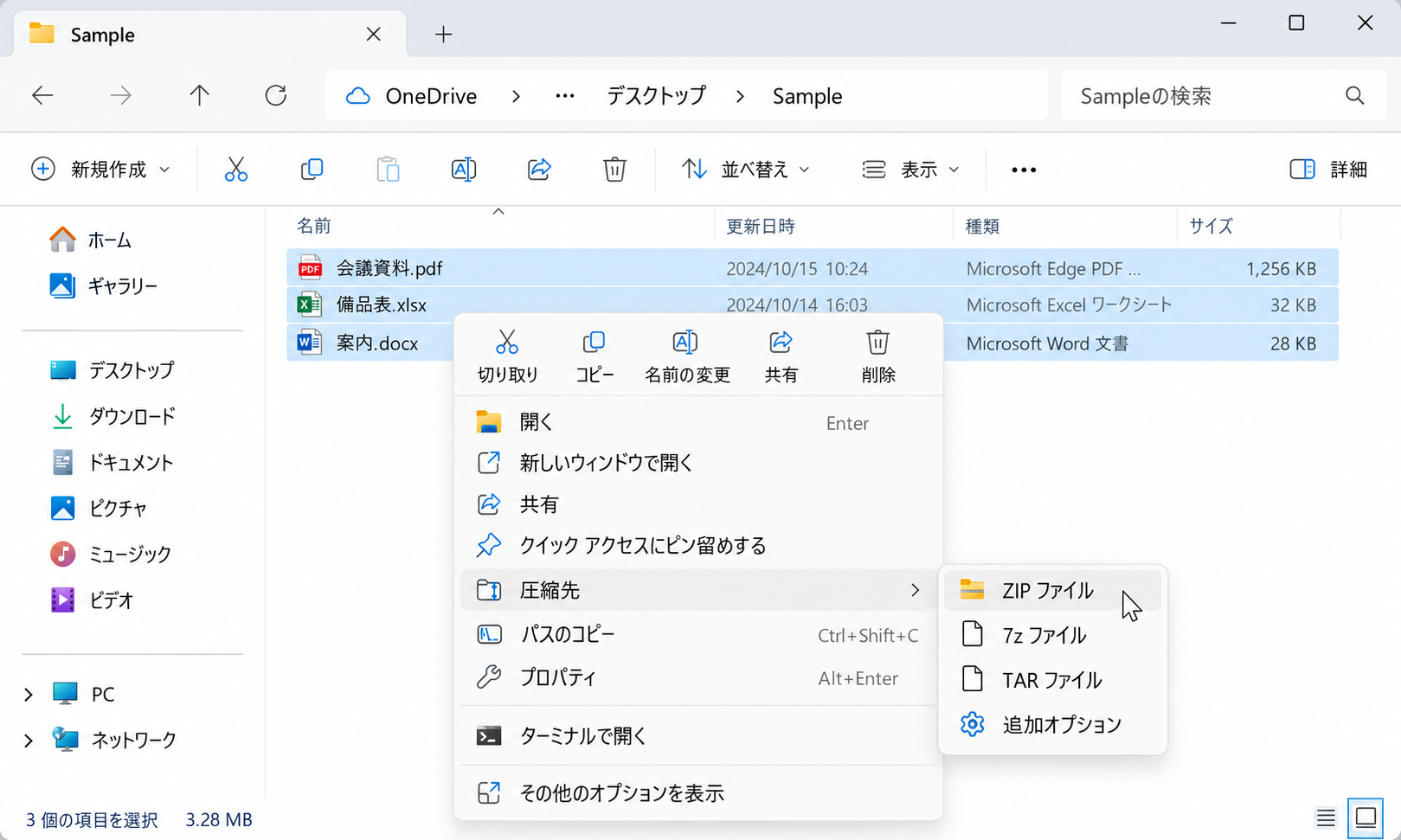Screen dimensions: 1401x840
Task: Show hidden path with ellipsis in address bar
Action: pos(565,96)
